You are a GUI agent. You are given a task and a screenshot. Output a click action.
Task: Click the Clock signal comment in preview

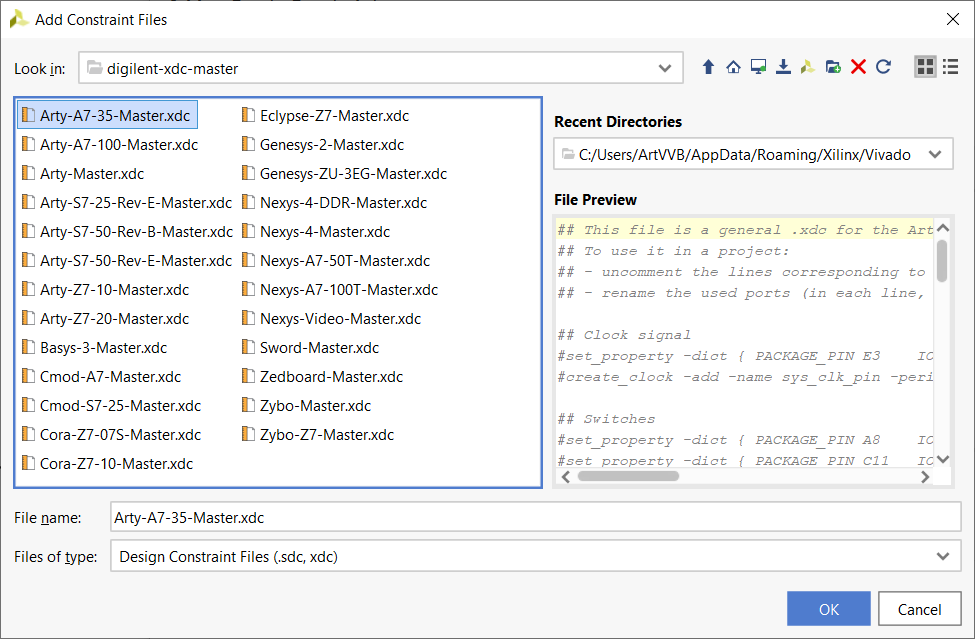tap(624, 335)
